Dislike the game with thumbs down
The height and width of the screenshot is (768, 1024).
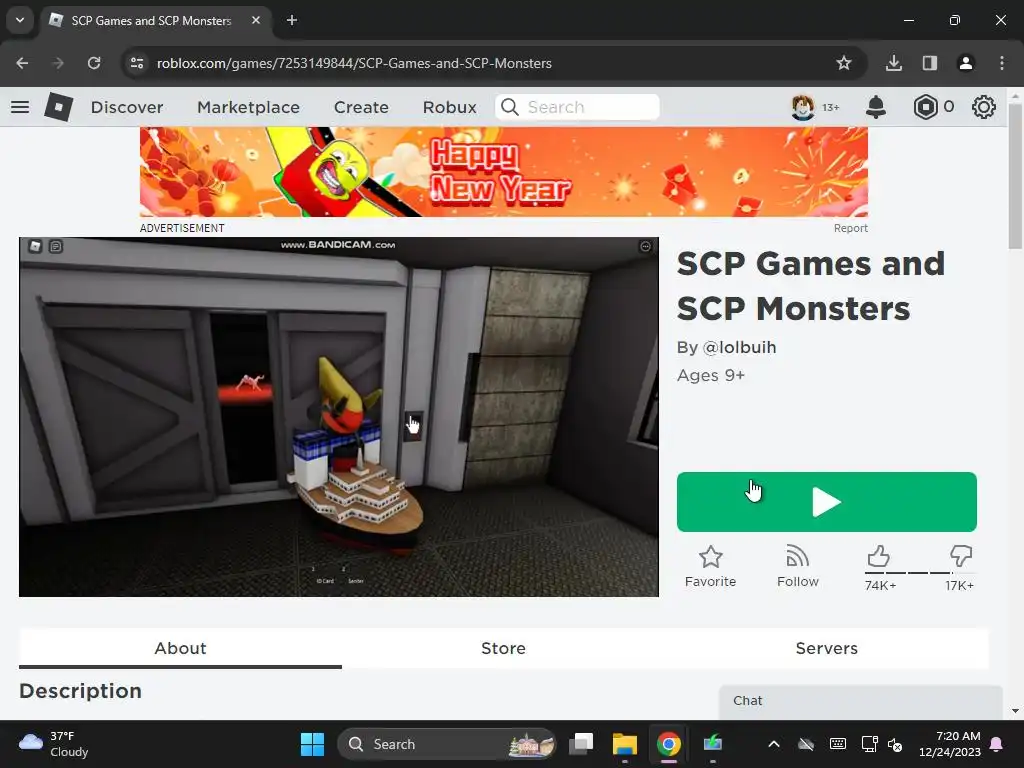point(961,556)
